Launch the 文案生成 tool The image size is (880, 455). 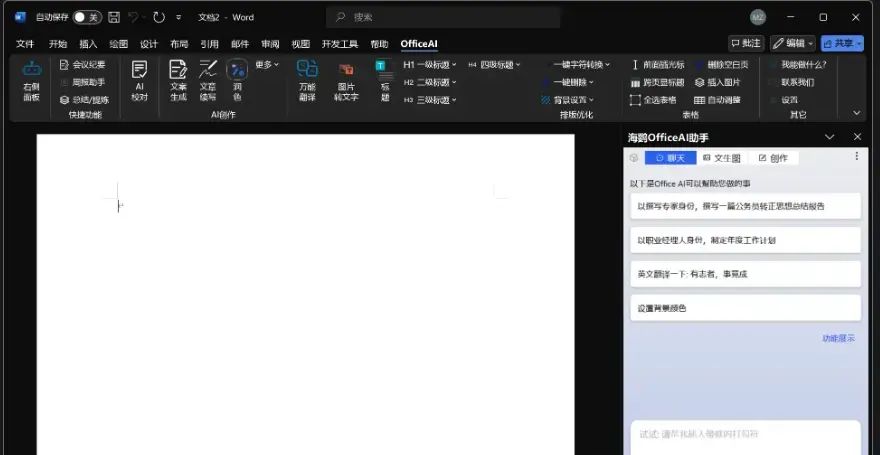[178, 81]
